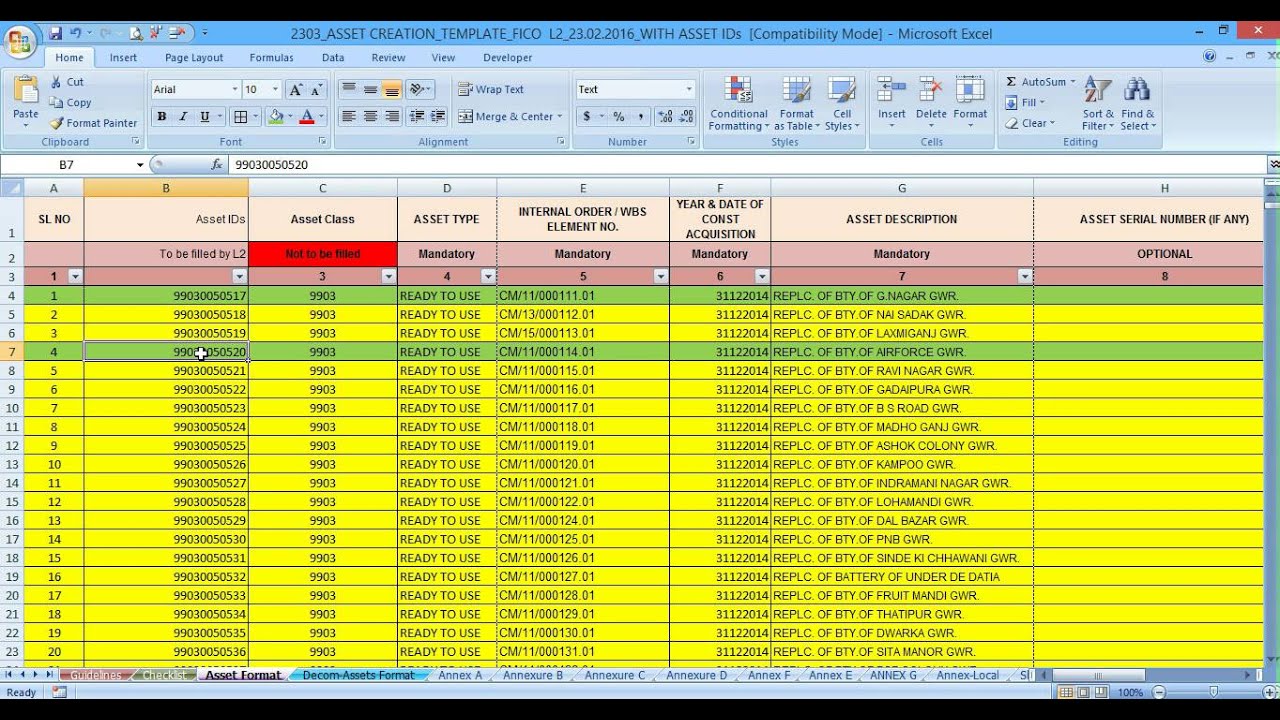Click the Zoom slider in status bar
This screenshot has width=1280, height=720.
pyautogui.click(x=1213, y=692)
